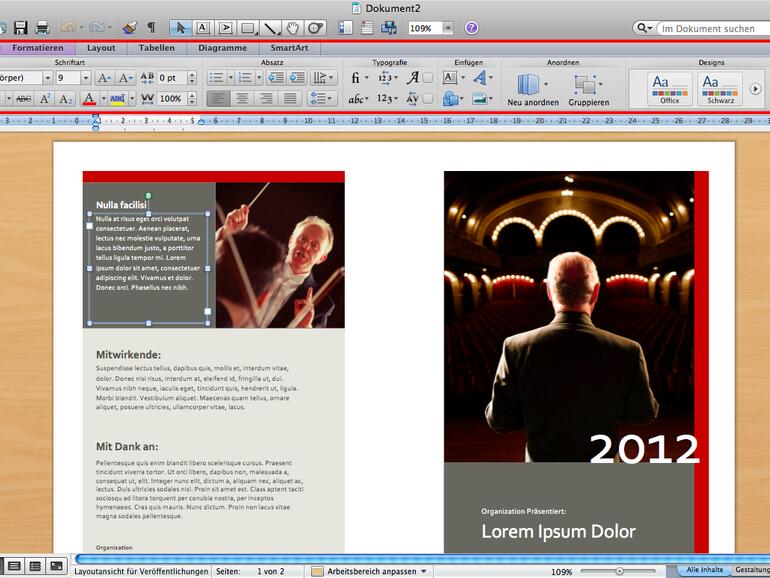The width and height of the screenshot is (770, 578).
Task: Decrease font size with smaller A button
Action: pyautogui.click(x=126, y=78)
